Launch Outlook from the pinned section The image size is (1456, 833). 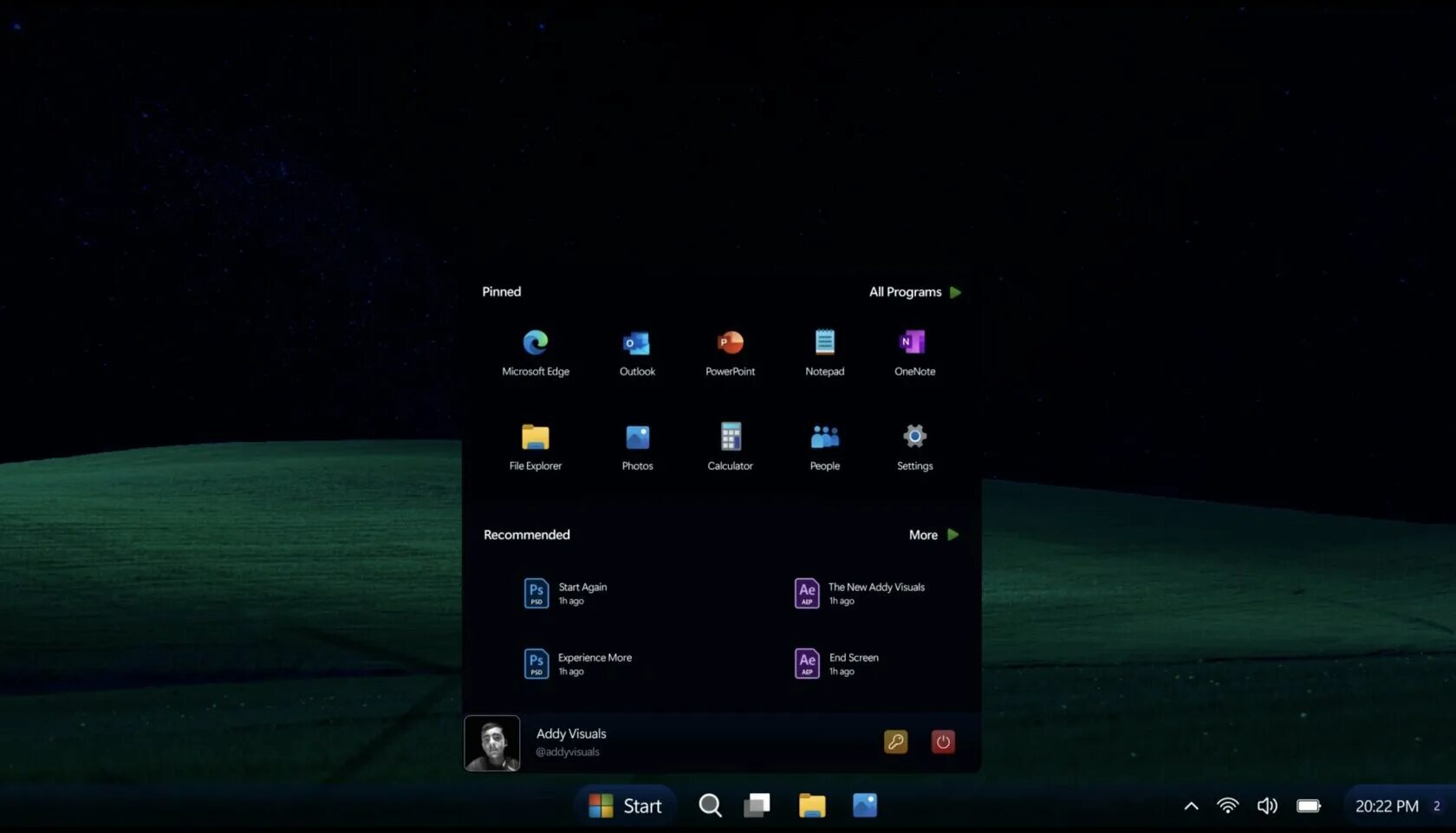click(x=637, y=353)
